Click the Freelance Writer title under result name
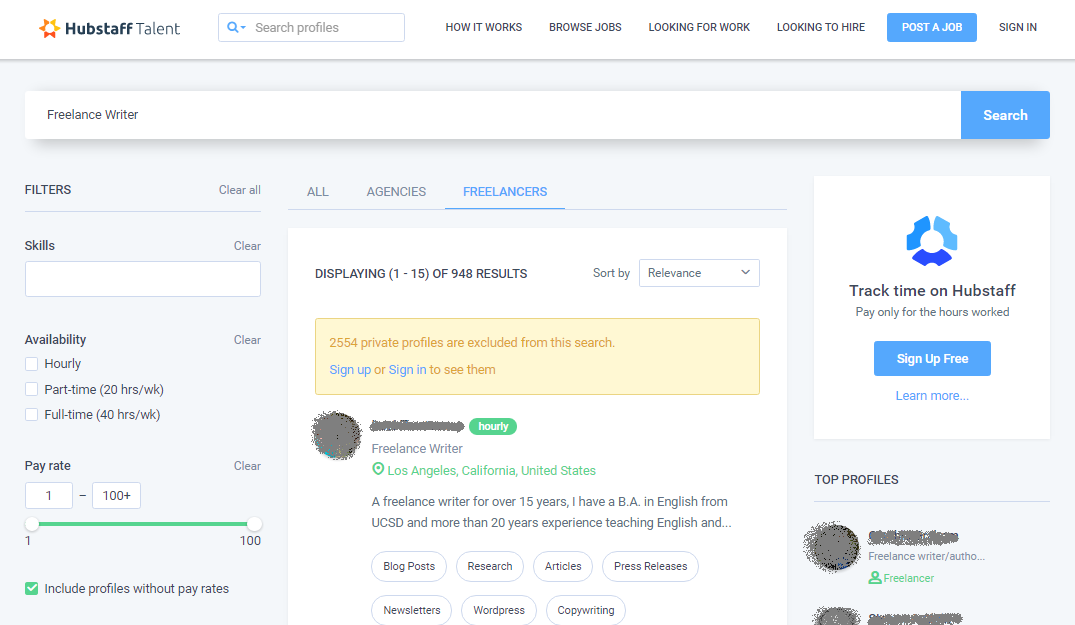 pos(417,449)
